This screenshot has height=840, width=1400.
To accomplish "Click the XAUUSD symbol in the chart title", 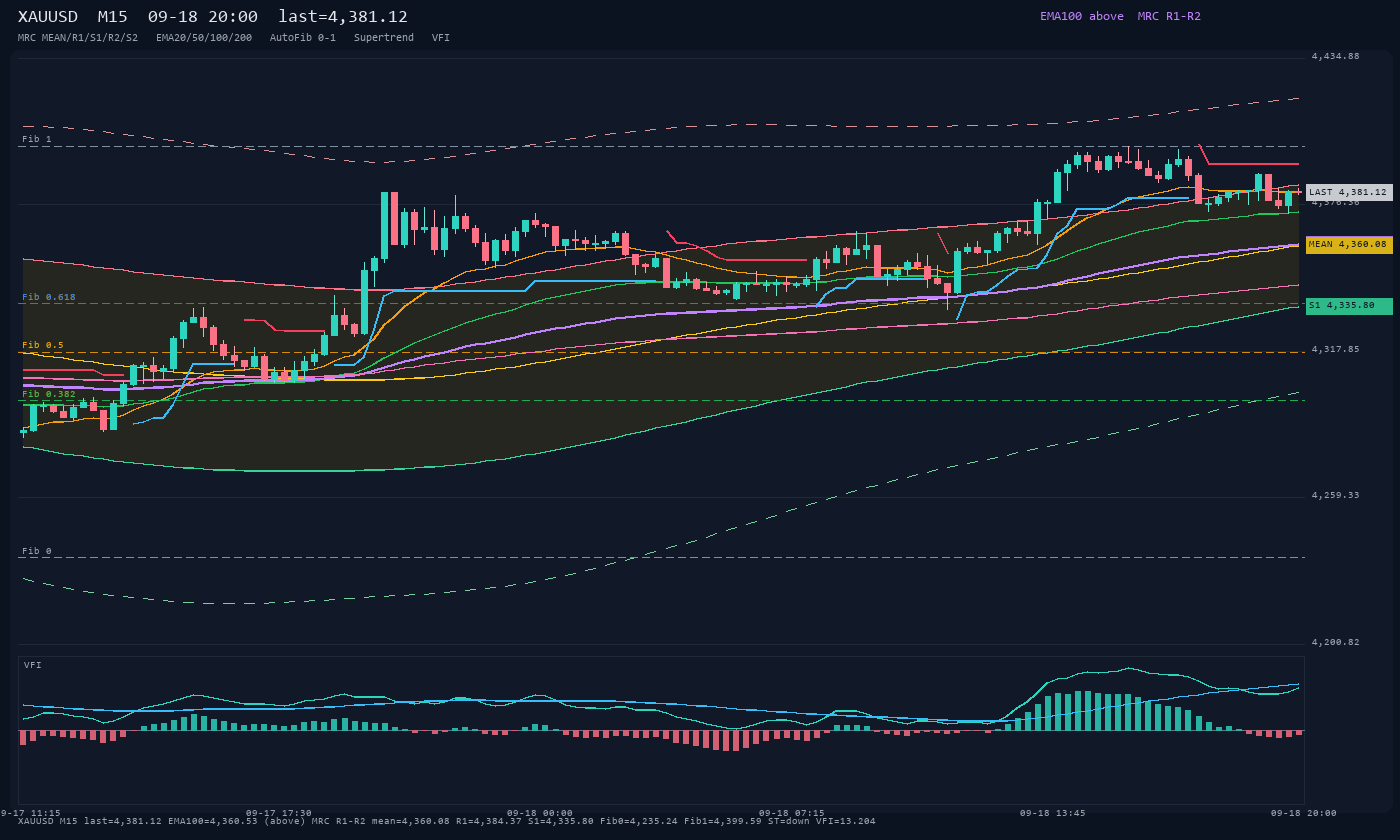I will coord(48,16).
